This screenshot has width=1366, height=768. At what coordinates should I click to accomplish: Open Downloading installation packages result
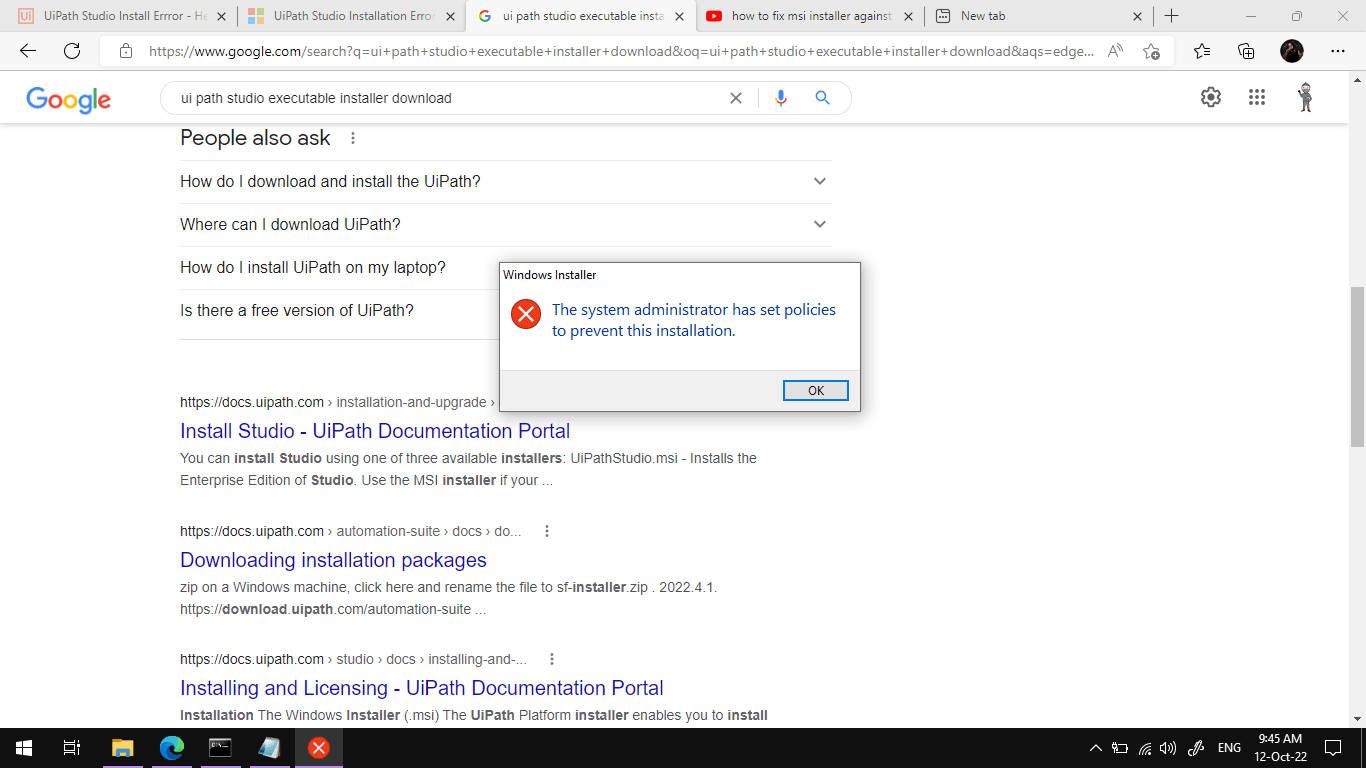click(x=333, y=560)
